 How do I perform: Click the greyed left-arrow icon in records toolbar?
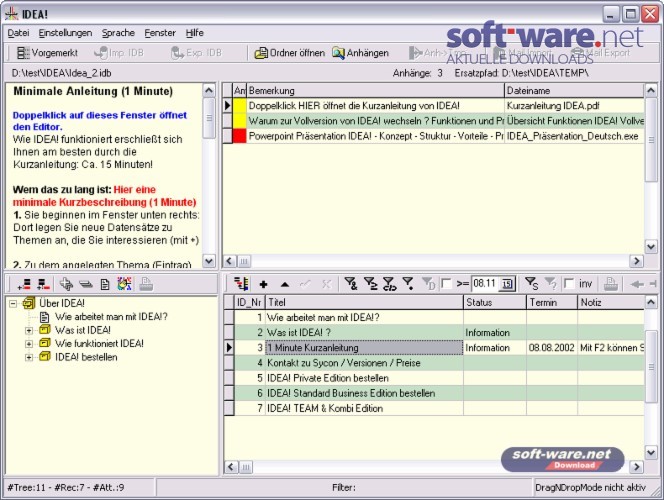click(x=636, y=284)
